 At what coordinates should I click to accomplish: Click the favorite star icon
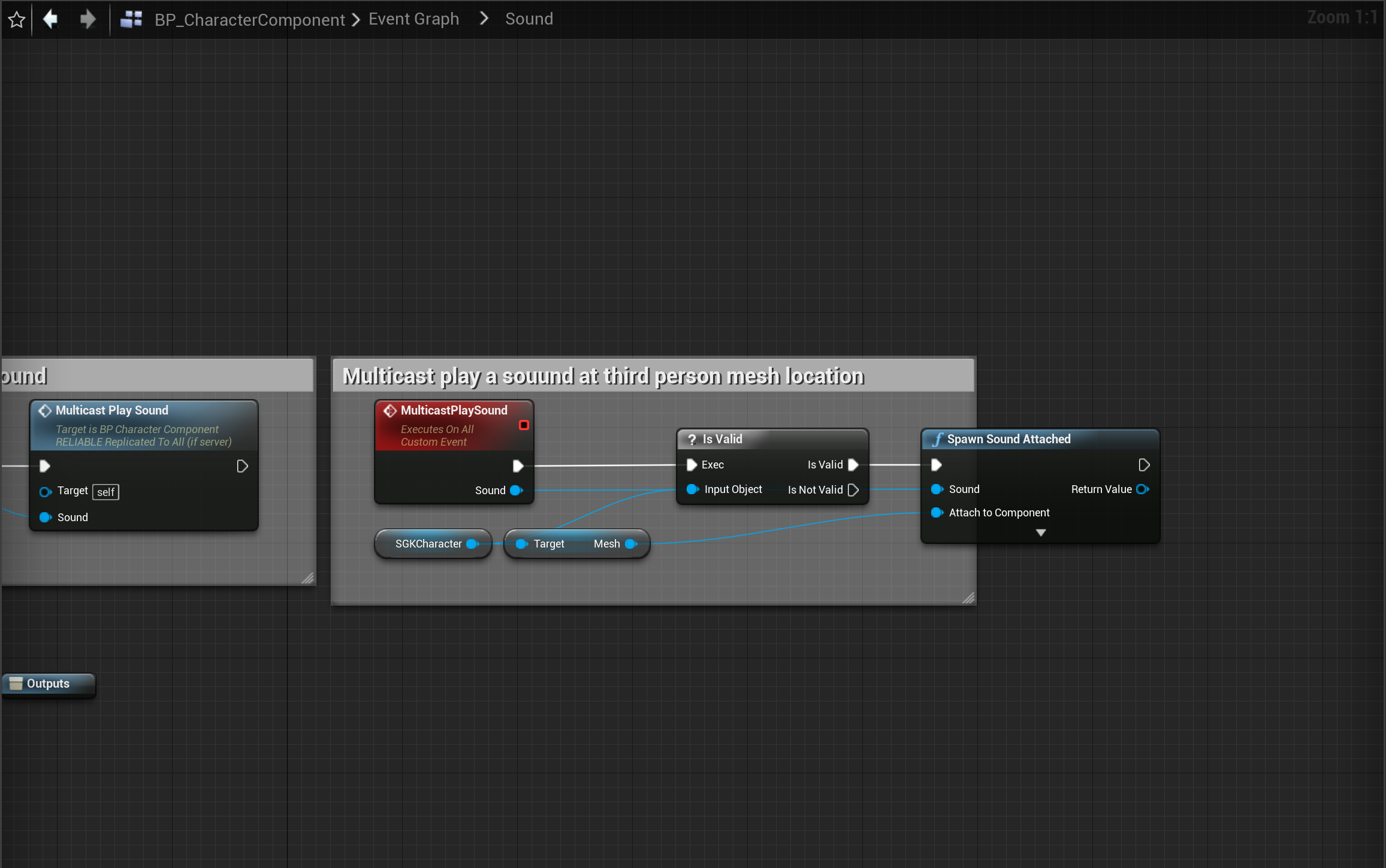coord(17,20)
